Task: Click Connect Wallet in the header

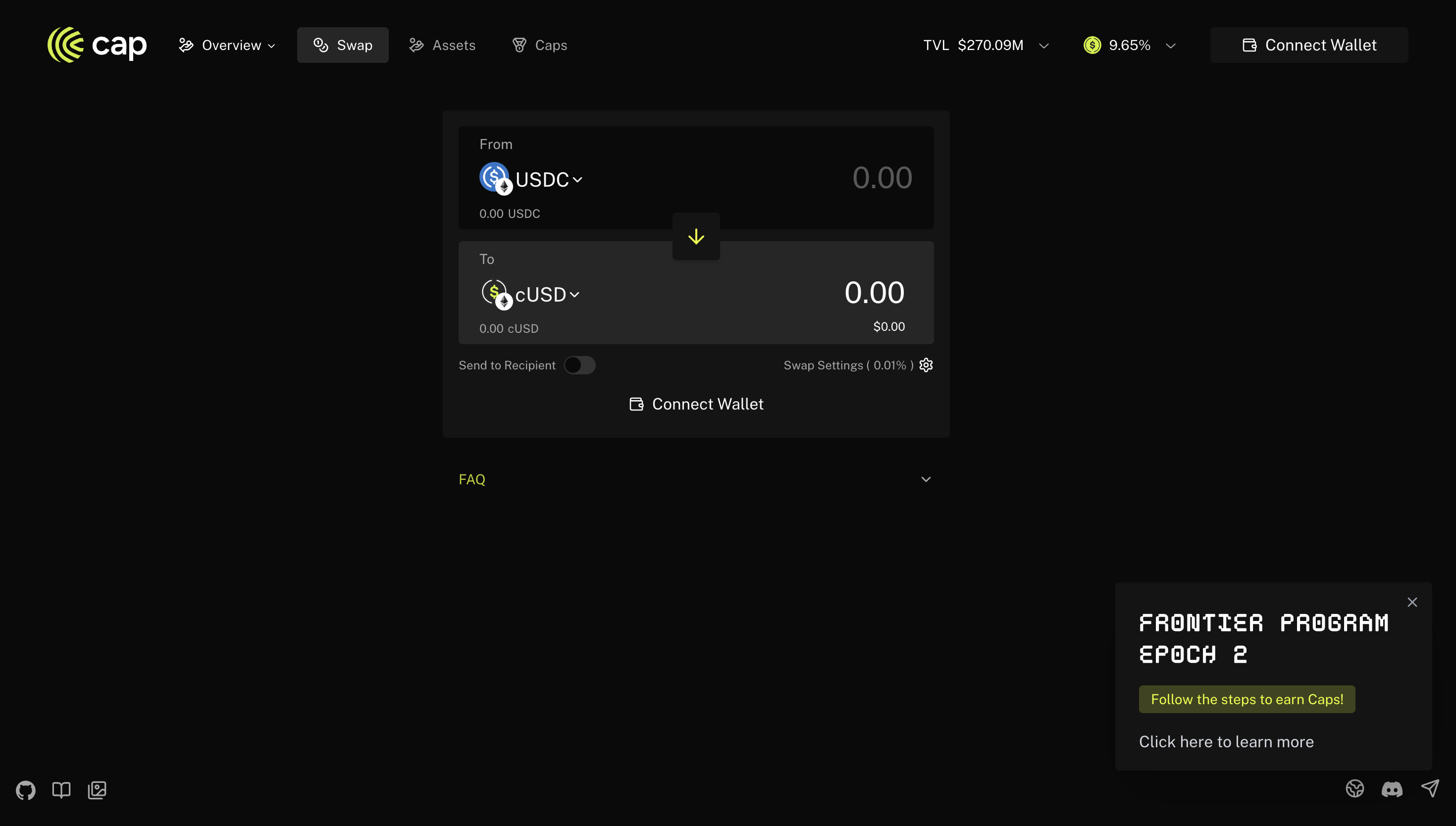Action: [1308, 46]
